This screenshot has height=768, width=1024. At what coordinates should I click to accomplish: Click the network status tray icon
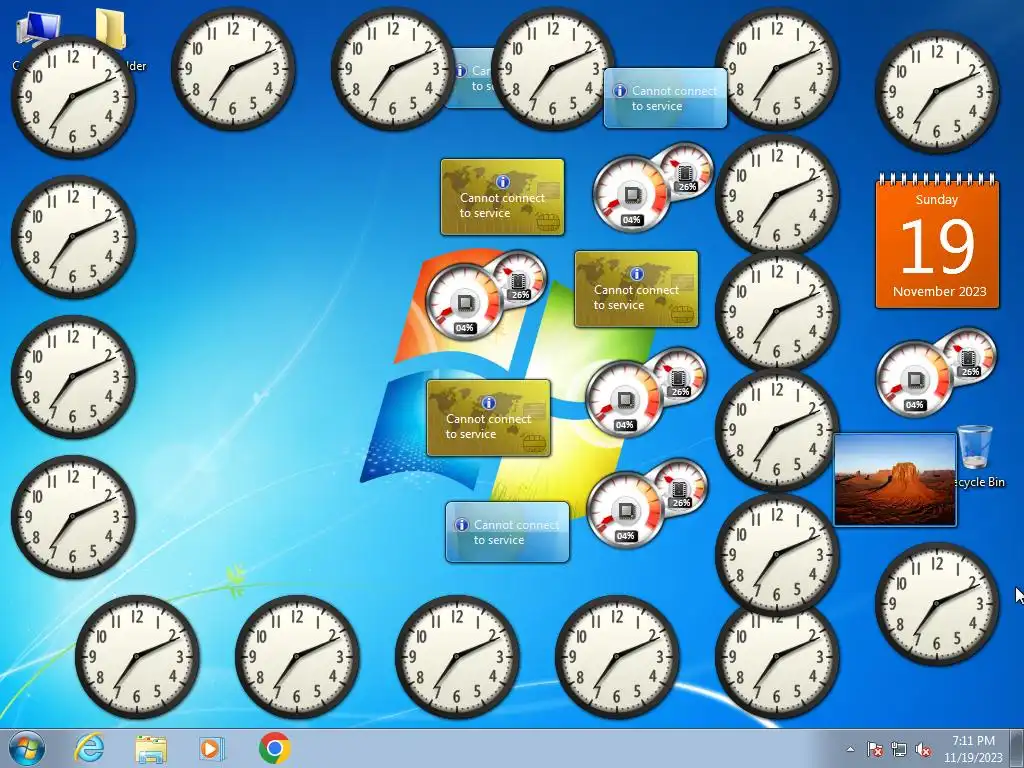899,749
